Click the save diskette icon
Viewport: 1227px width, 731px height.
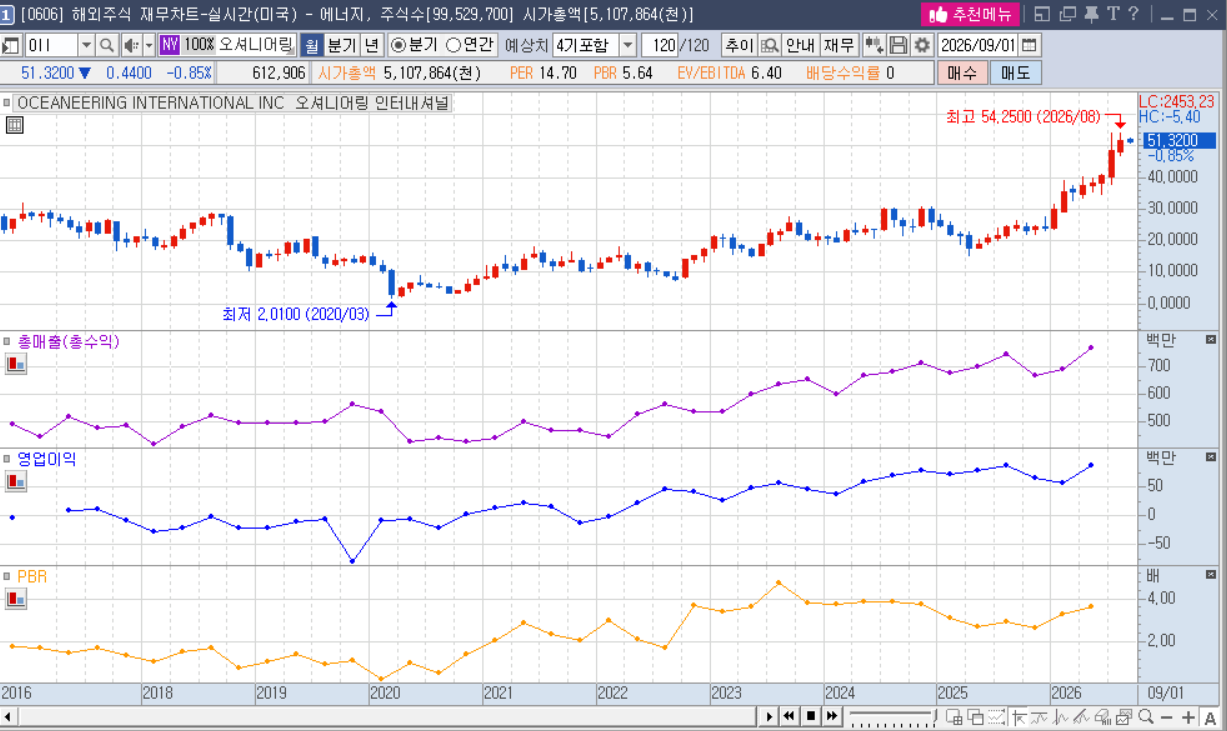[898, 45]
